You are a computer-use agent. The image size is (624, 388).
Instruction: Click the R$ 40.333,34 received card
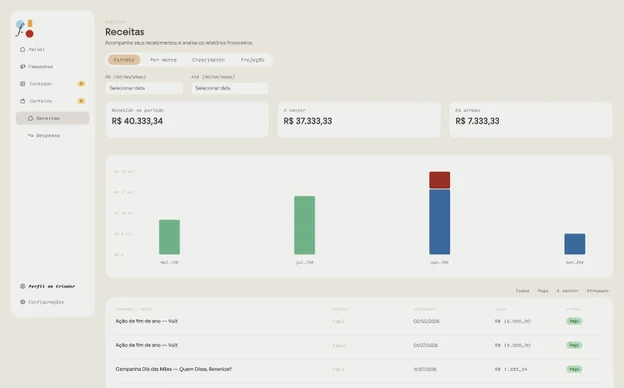[187, 120]
